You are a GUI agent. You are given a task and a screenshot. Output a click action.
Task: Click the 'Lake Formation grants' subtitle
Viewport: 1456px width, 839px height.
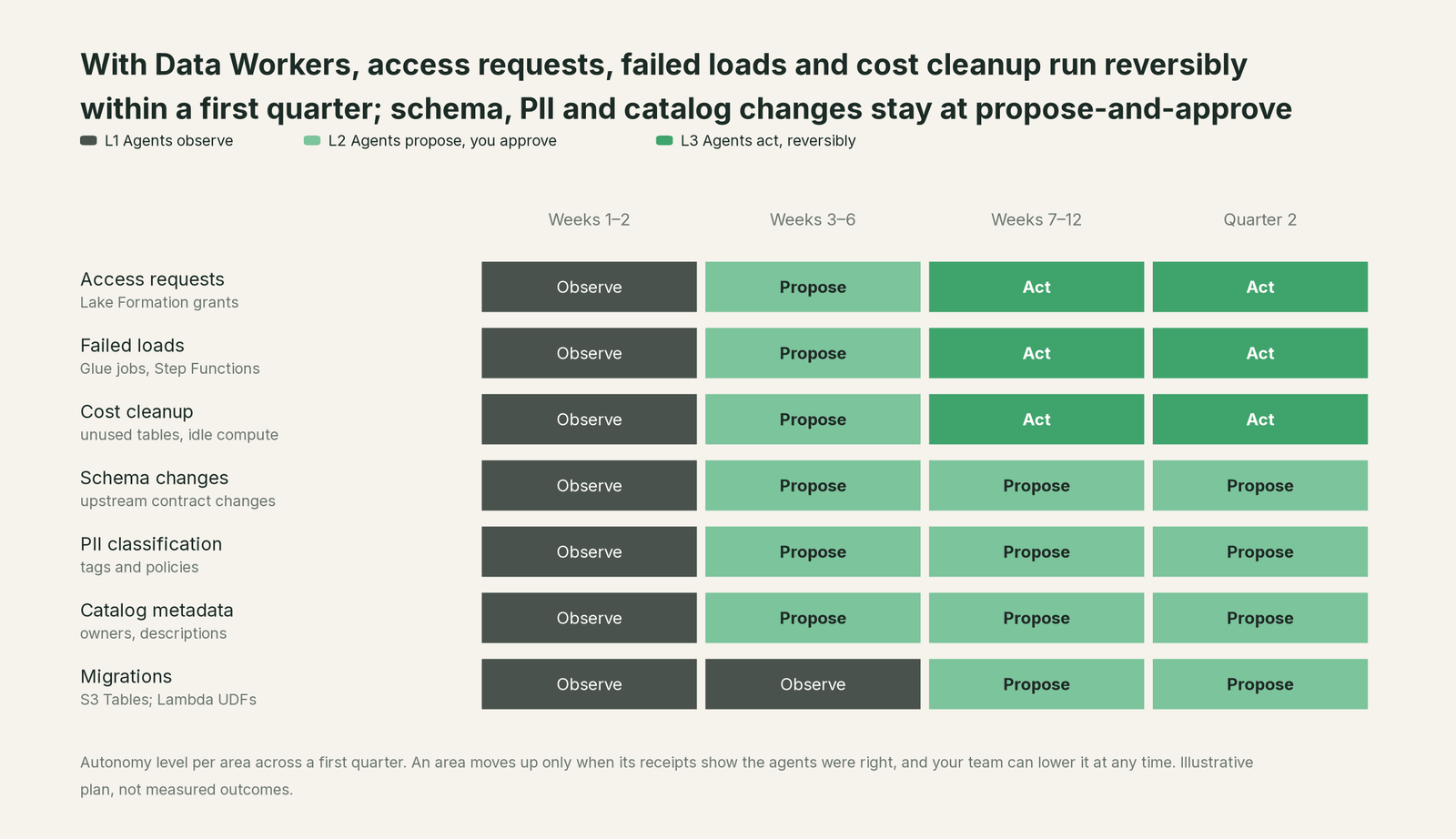point(159,302)
